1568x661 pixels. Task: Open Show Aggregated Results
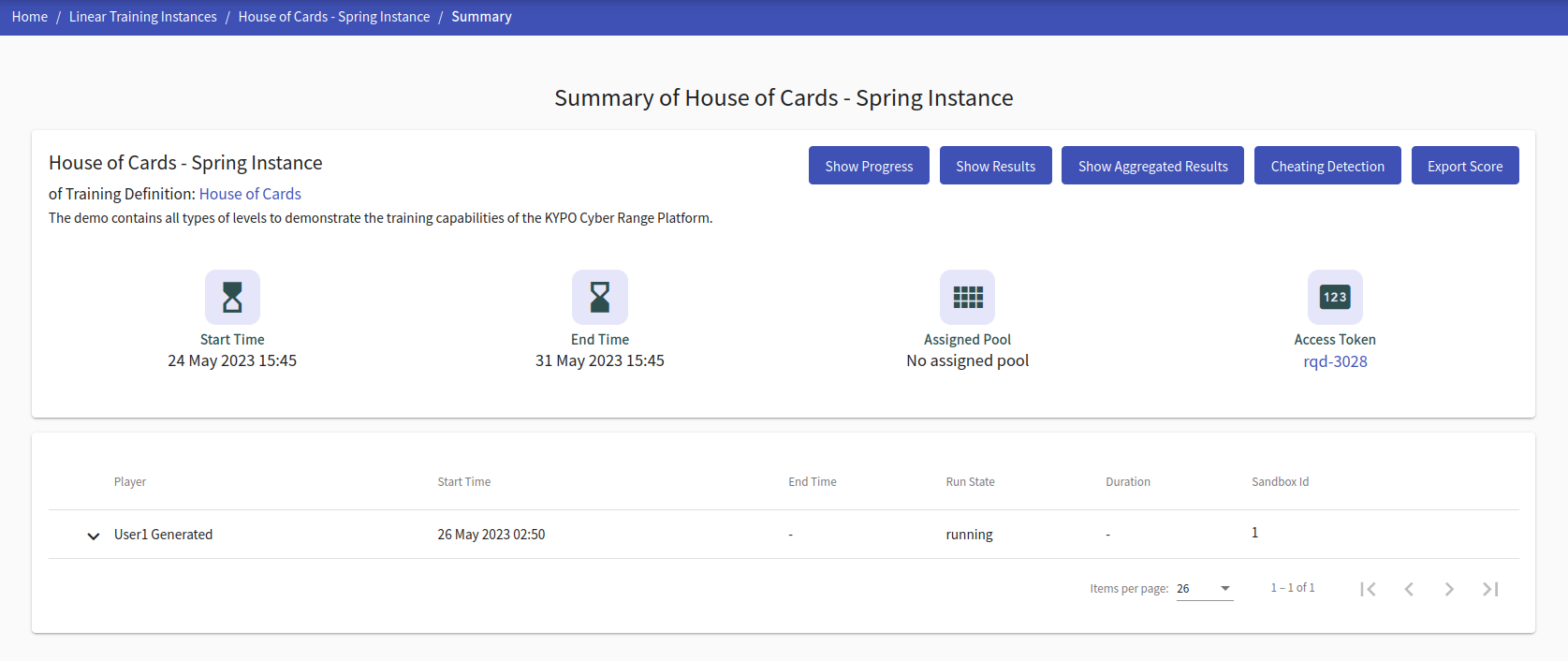(1153, 166)
